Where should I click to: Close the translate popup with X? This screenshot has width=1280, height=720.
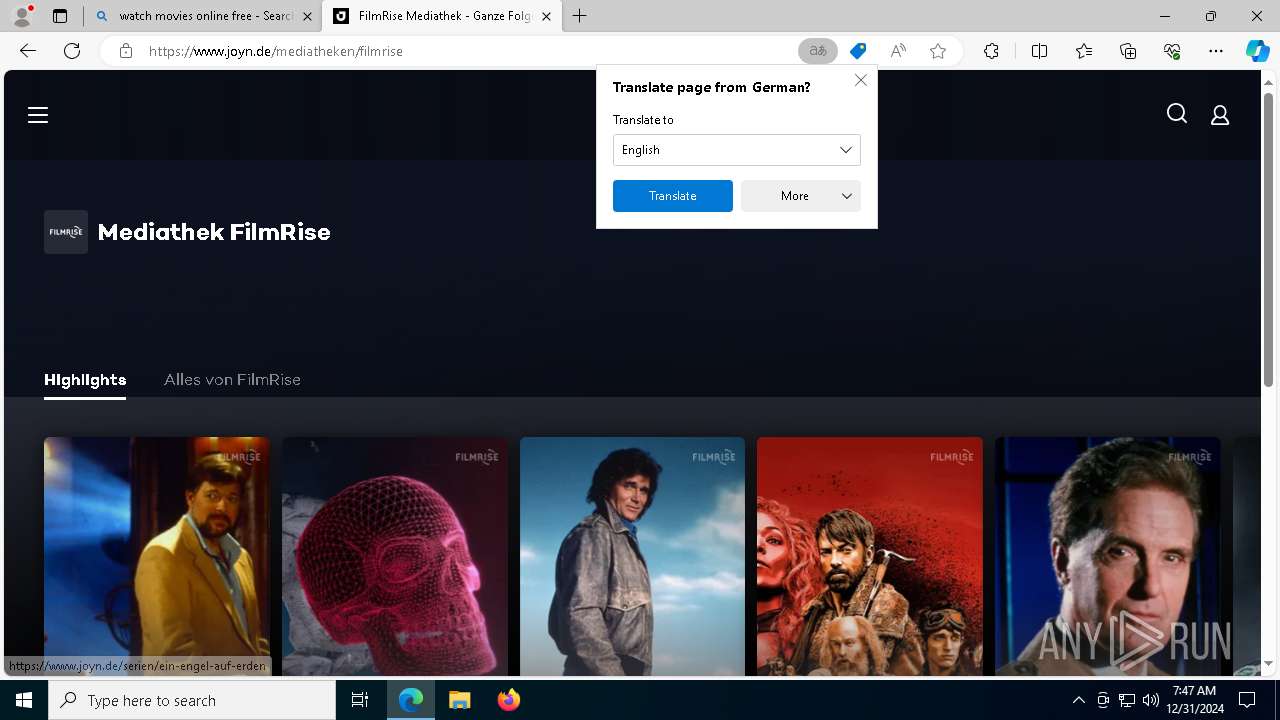click(x=861, y=80)
